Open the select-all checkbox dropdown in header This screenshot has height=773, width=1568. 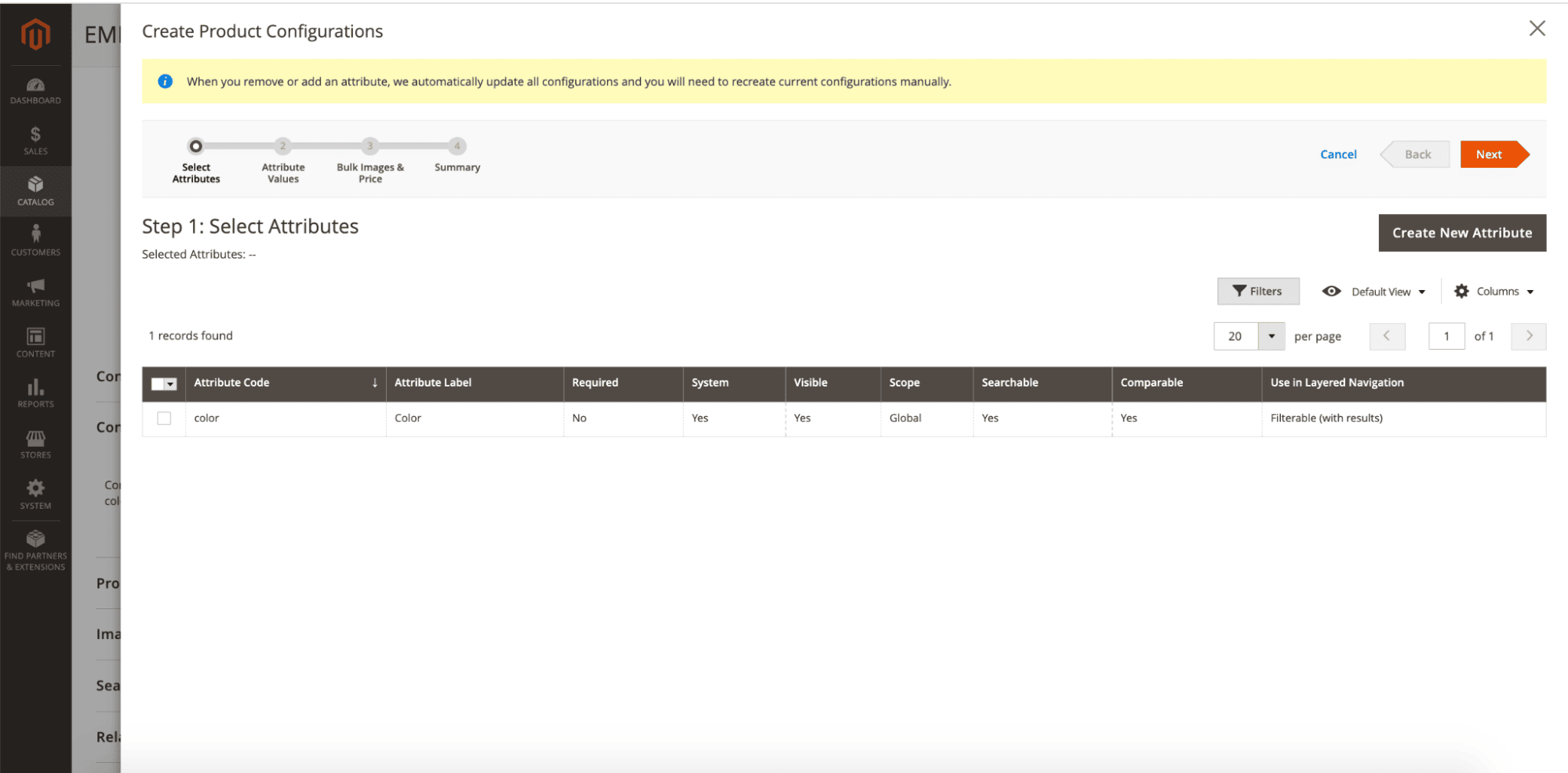164,384
